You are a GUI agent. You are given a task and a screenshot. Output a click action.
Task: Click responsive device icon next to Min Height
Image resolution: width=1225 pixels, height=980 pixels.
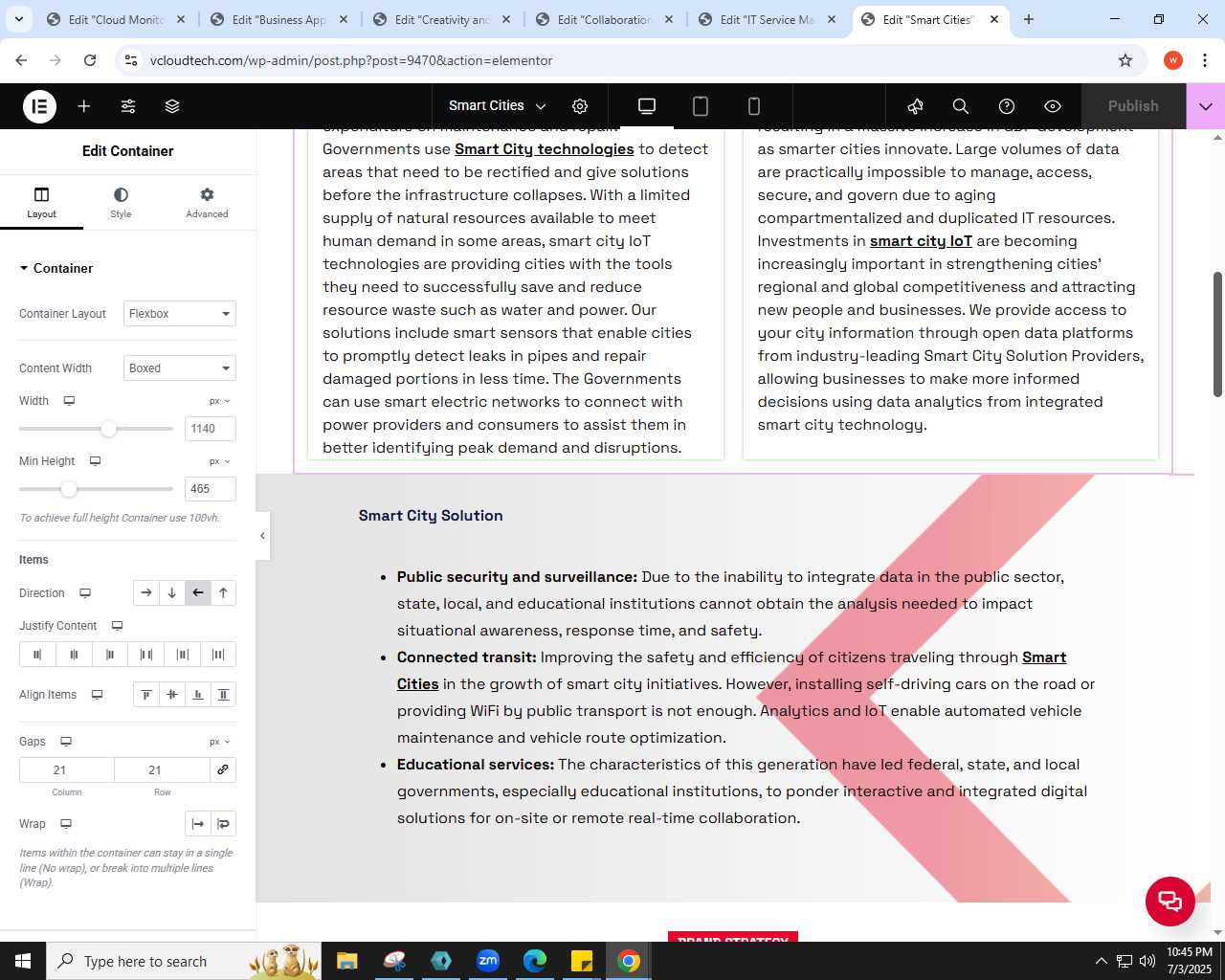point(95,461)
